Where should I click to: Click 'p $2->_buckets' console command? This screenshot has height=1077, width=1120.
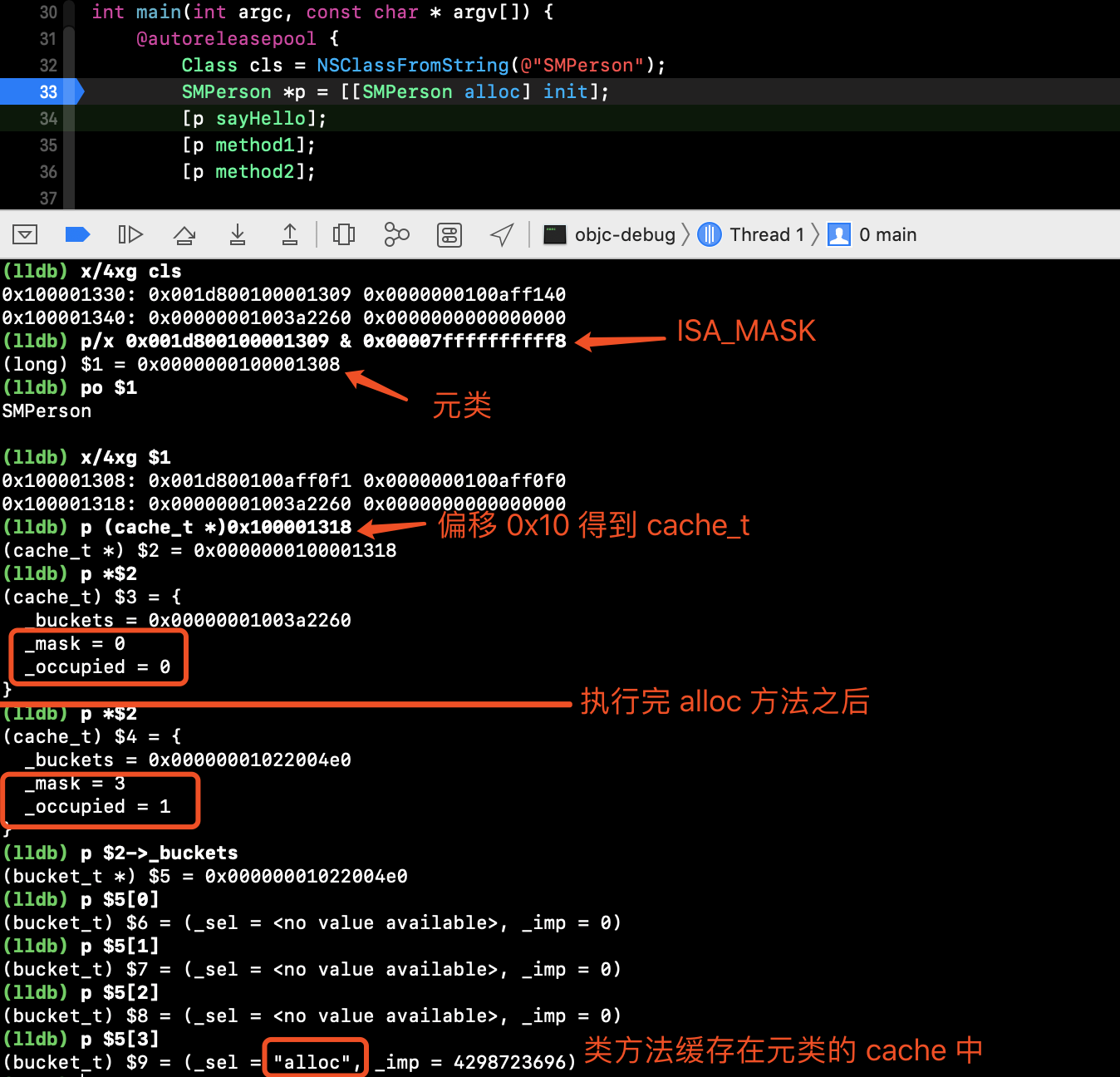click(159, 853)
